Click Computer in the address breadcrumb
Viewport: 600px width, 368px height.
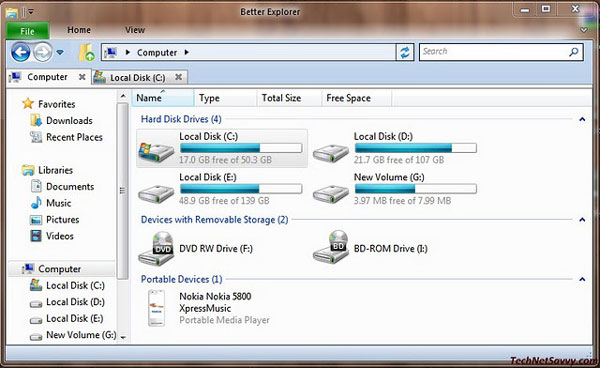[157, 52]
